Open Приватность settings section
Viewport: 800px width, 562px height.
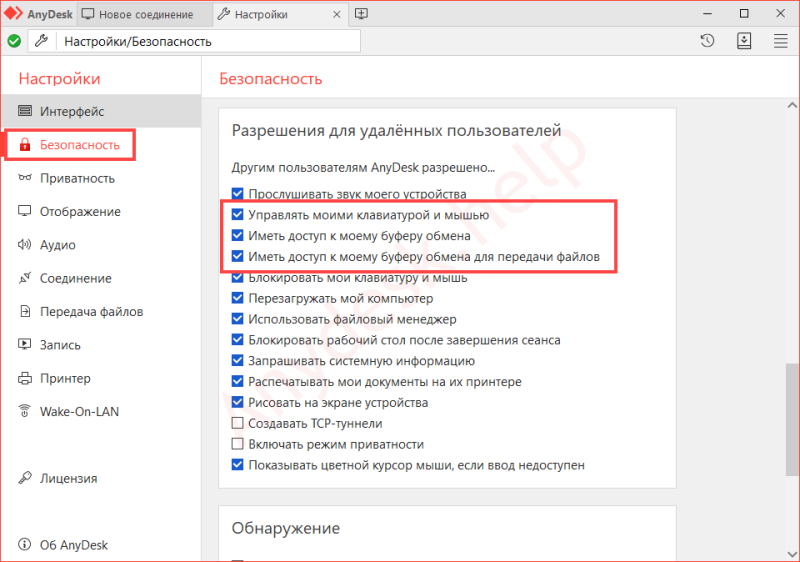coord(102,178)
